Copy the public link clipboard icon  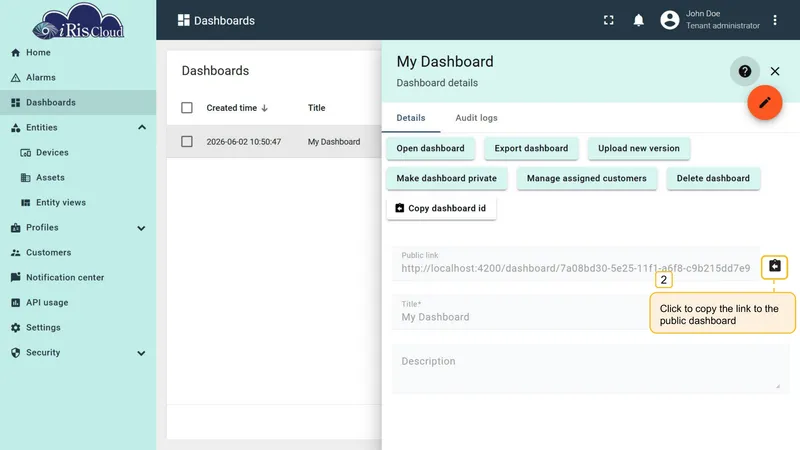coord(774,266)
